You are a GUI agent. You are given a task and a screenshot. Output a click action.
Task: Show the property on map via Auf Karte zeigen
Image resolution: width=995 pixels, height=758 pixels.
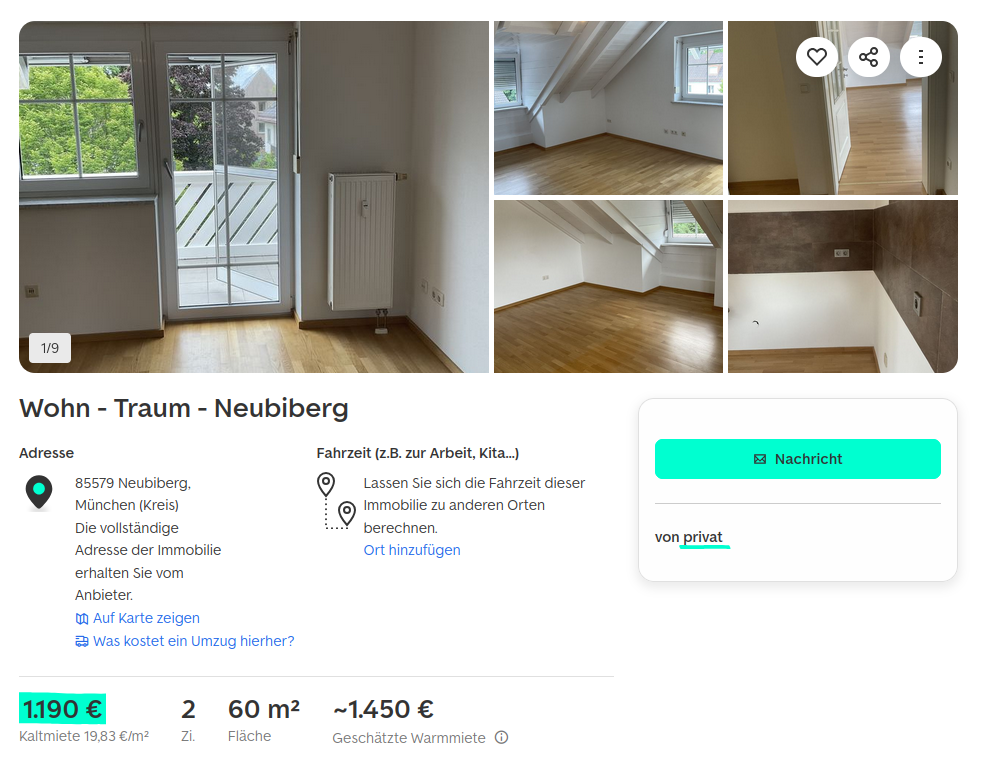(146, 618)
